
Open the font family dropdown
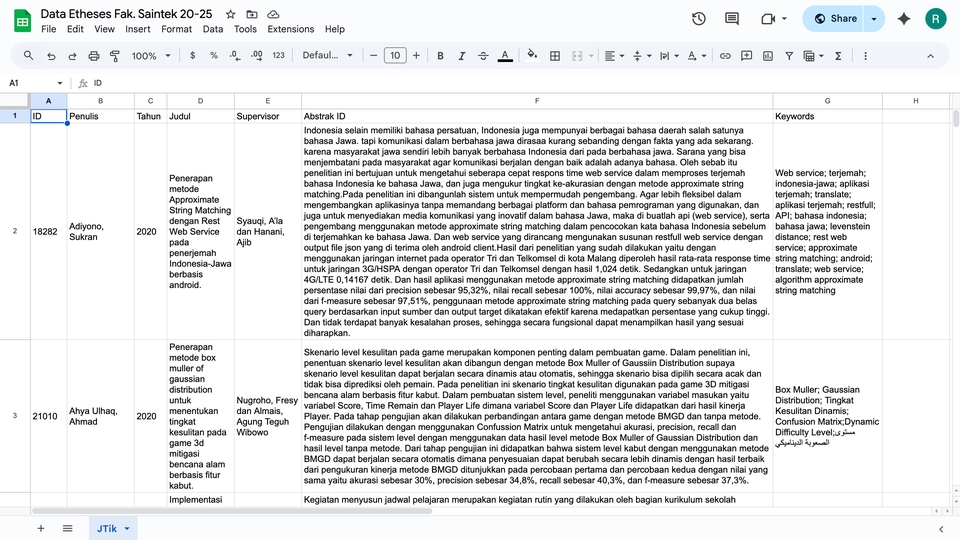tap(328, 56)
